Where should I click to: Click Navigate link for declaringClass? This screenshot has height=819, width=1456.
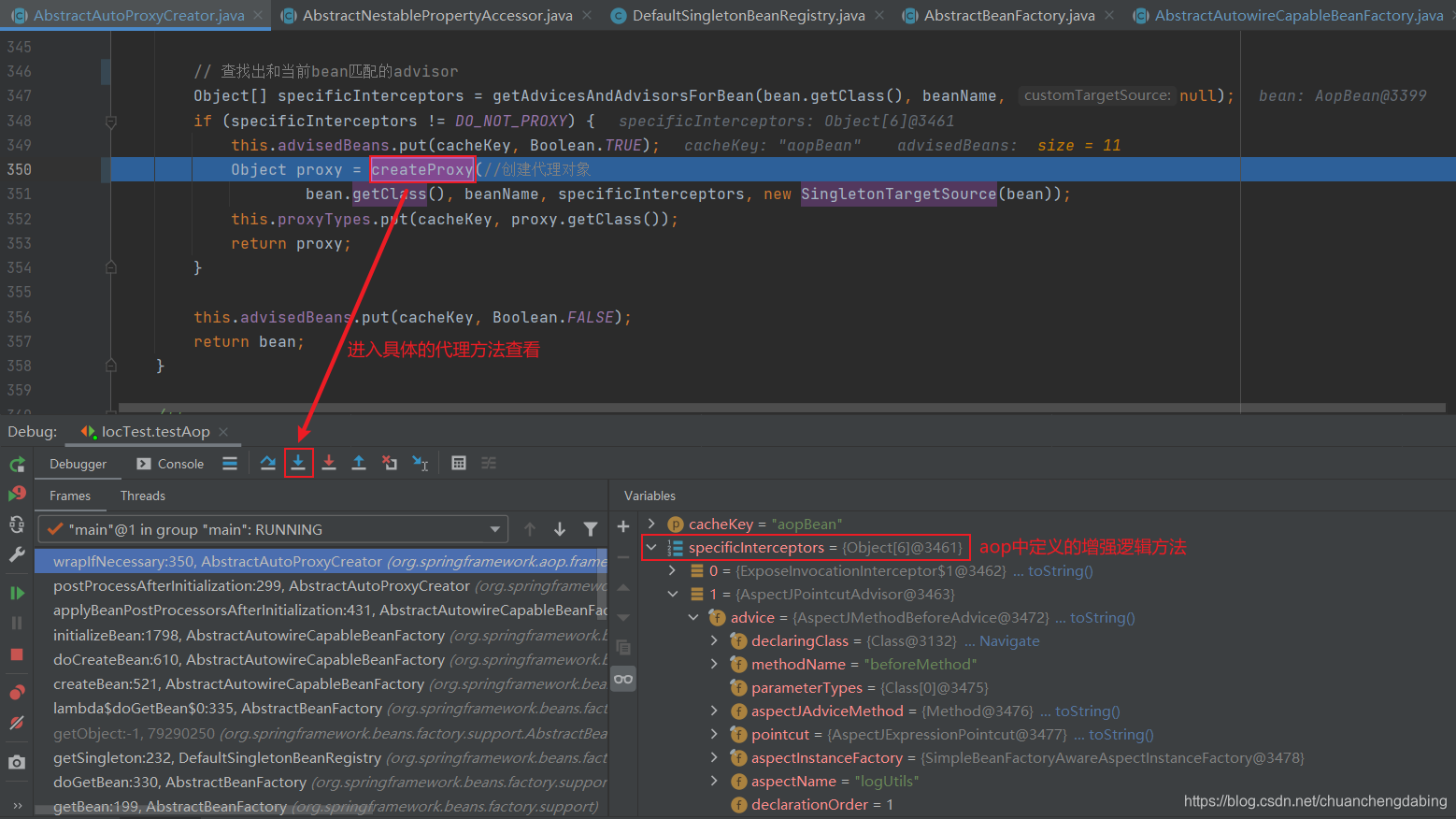[1009, 640]
